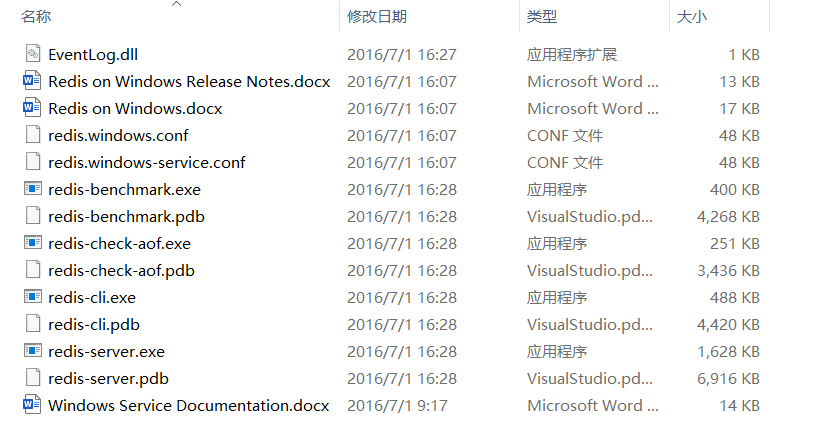Select the redis-cli.exe application icon

33,297
